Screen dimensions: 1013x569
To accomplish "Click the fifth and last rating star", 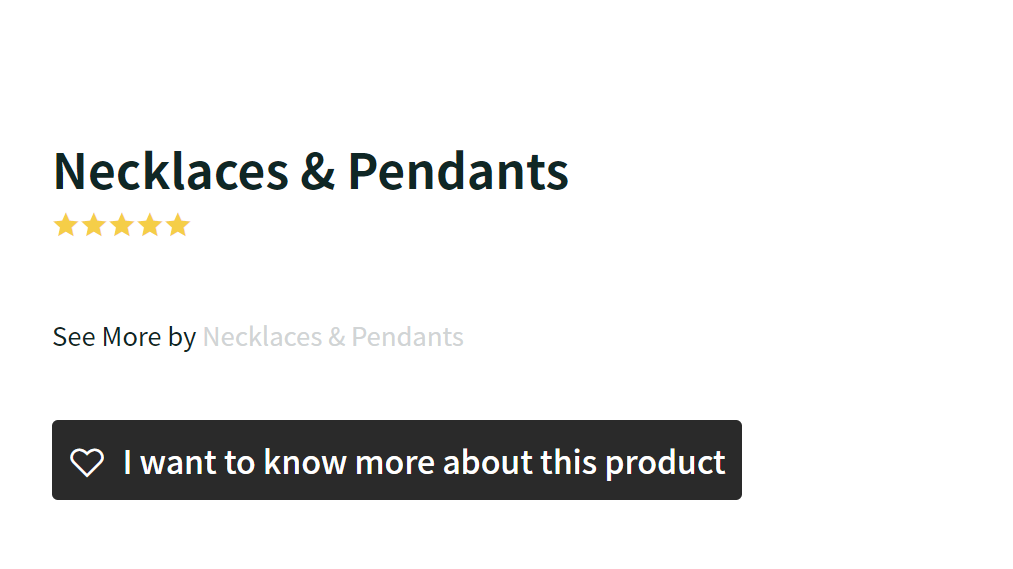I will pos(178,225).
